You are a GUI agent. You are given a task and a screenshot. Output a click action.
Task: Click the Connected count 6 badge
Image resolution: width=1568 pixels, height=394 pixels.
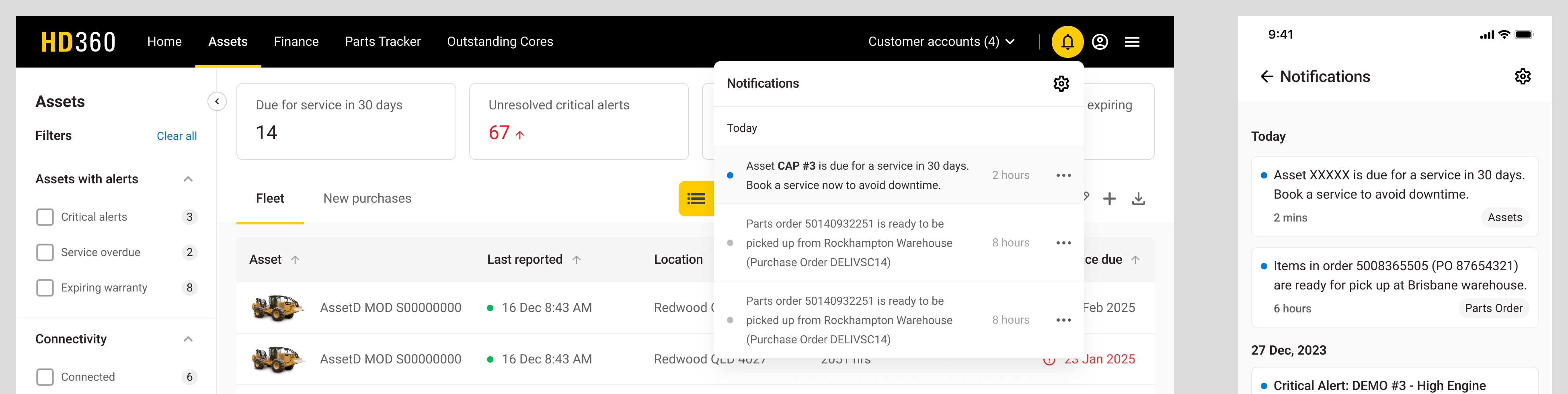click(x=189, y=378)
